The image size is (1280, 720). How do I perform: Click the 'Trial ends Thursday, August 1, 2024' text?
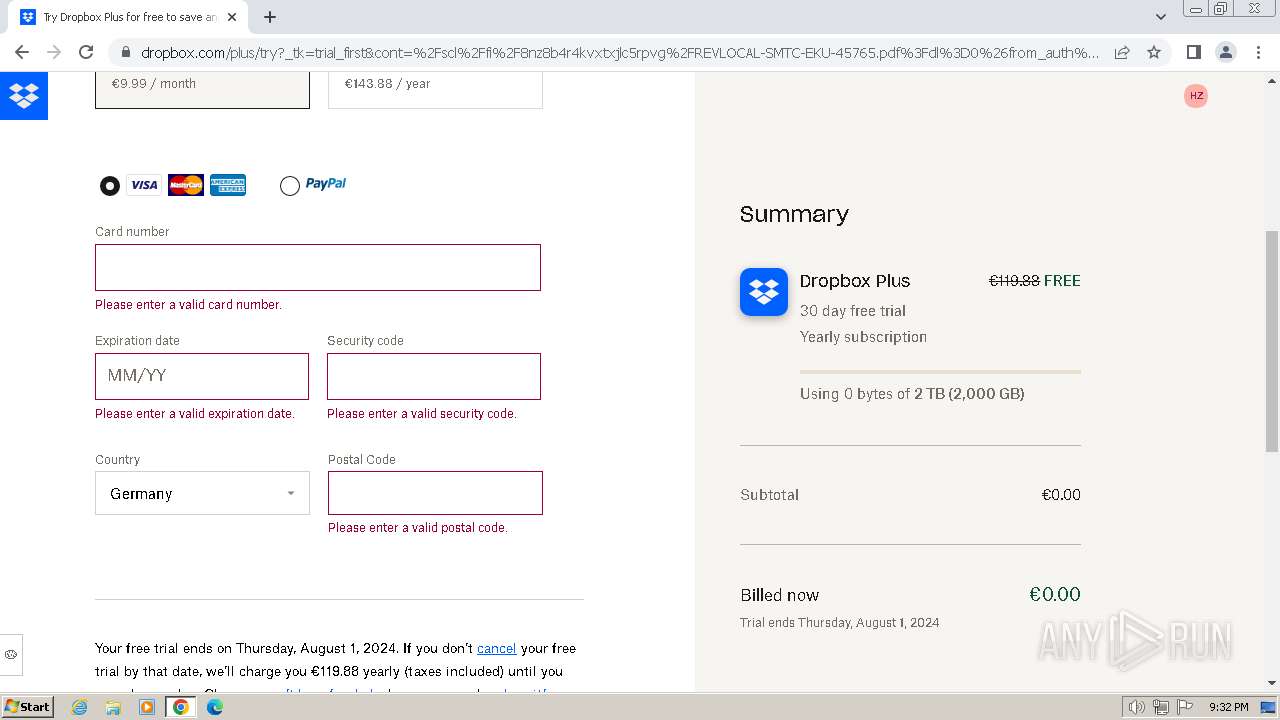pyautogui.click(x=840, y=622)
